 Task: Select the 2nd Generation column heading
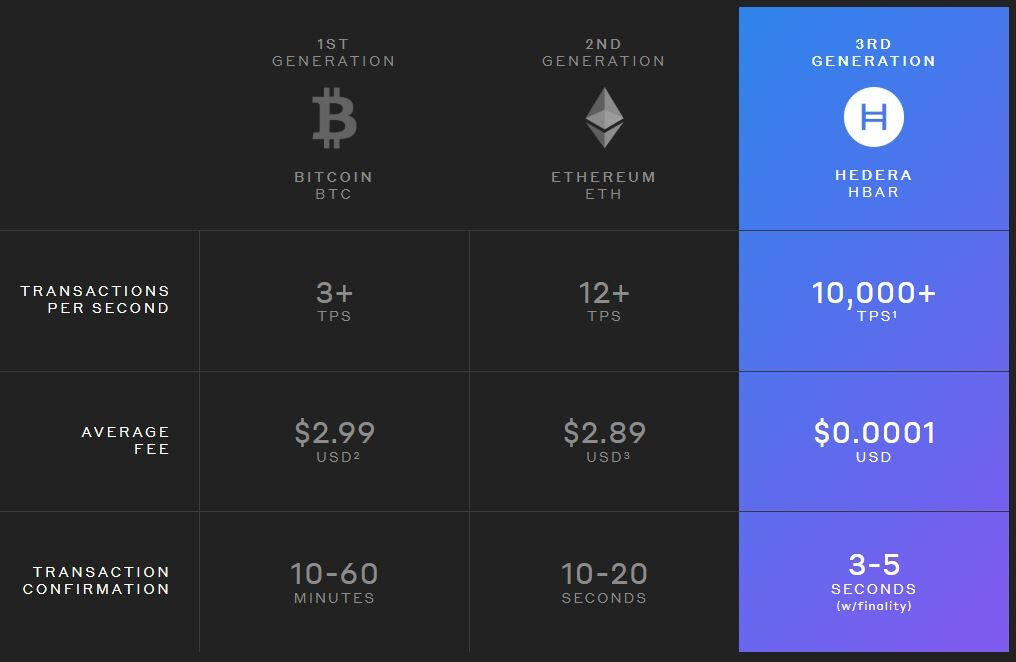click(604, 52)
